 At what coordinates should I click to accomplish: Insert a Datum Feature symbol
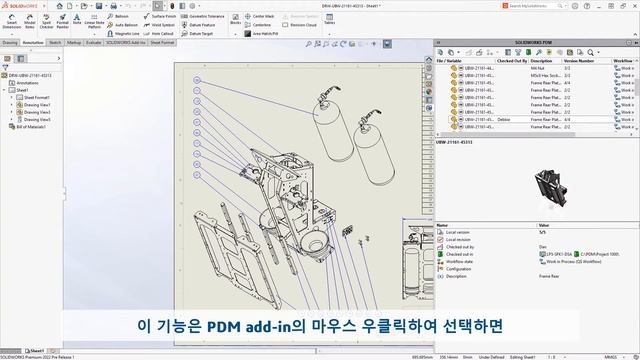[198, 25]
